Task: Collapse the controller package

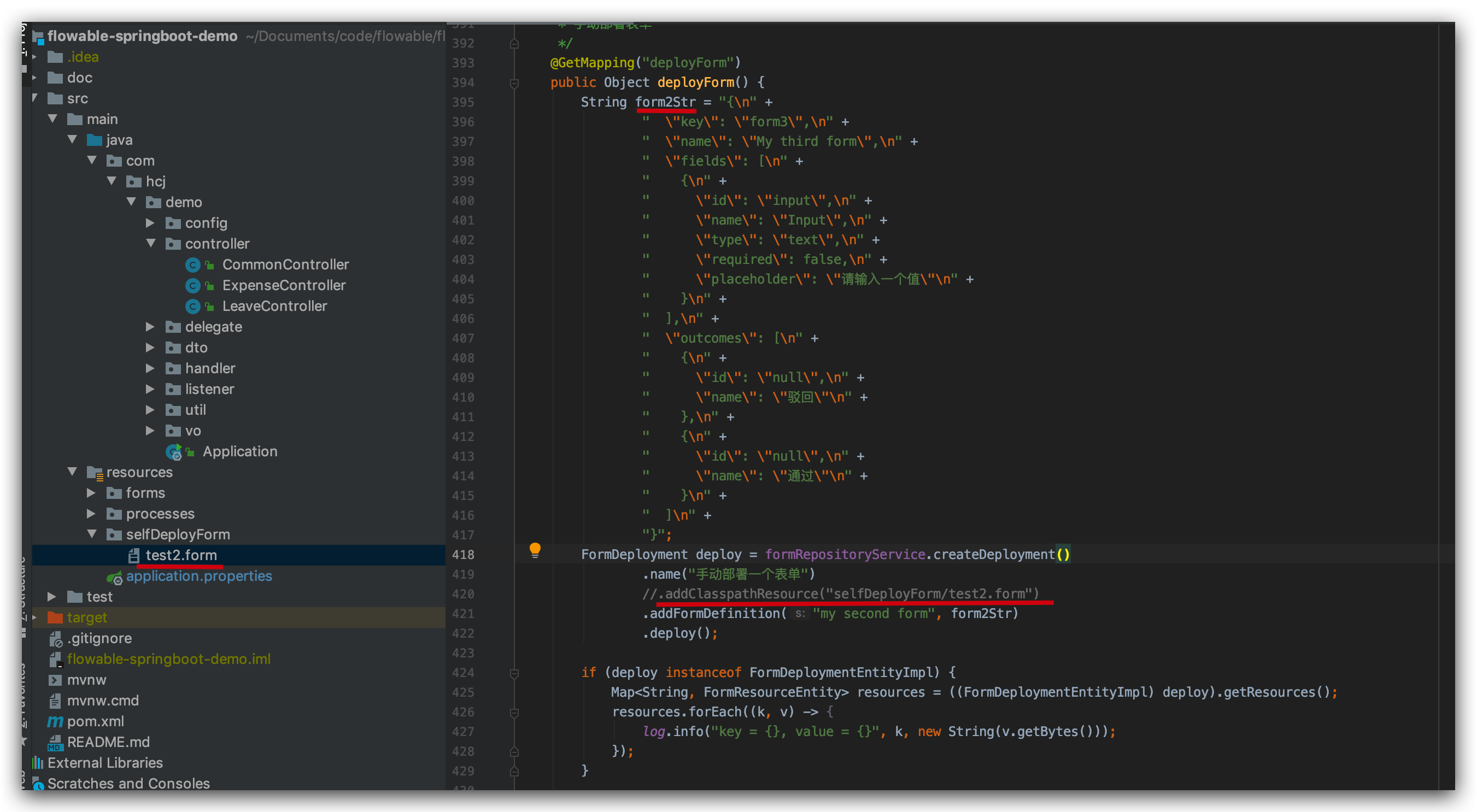Action: pos(151,244)
